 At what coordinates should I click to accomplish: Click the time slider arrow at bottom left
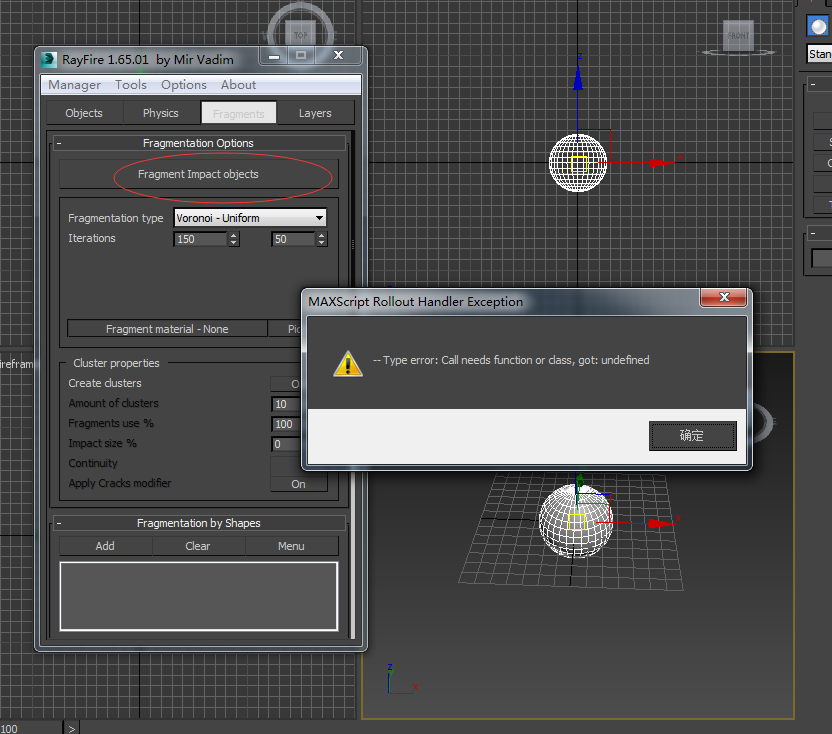coord(72,728)
